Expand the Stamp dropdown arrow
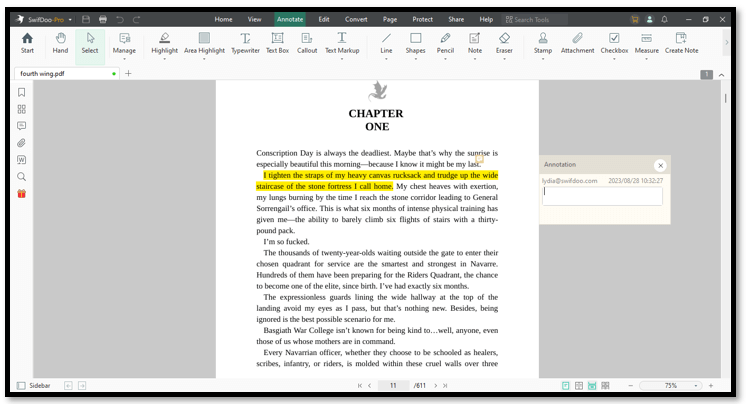This screenshot has height=404, width=746. 543,59
